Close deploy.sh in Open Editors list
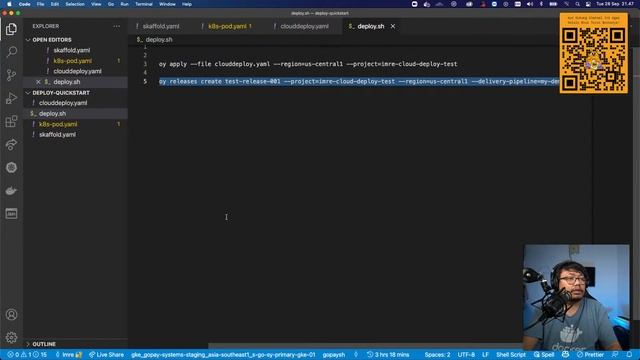 click(x=38, y=82)
